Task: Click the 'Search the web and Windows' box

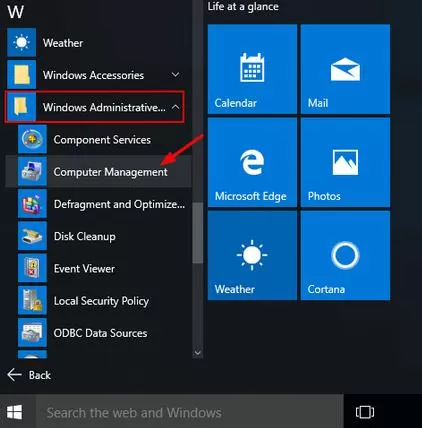Action: click(x=189, y=412)
